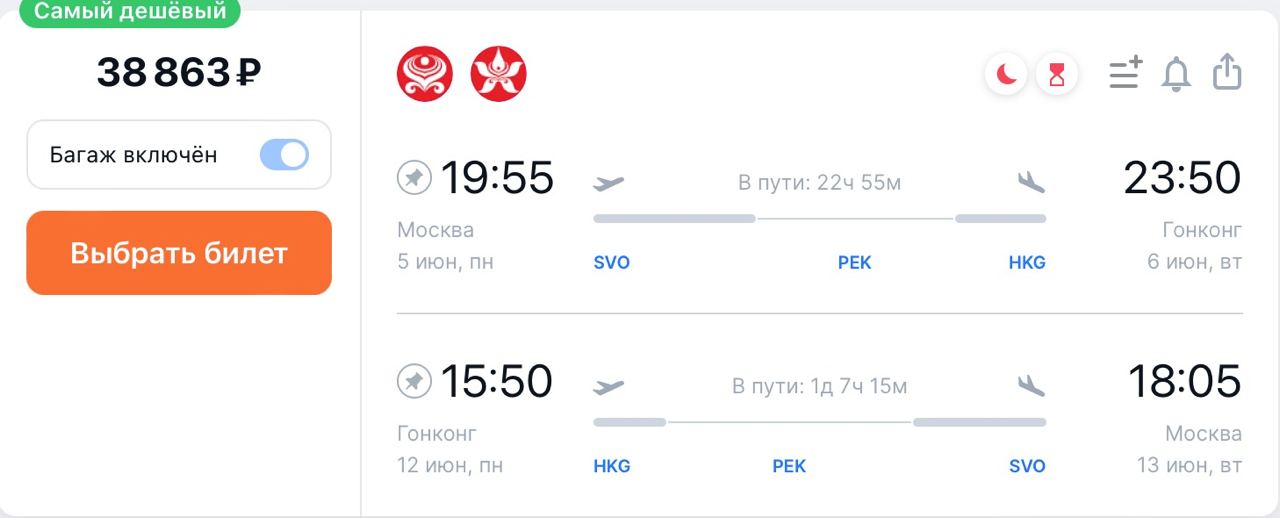Pin the 15:50 return flight
This screenshot has height=518, width=1280.
[414, 381]
